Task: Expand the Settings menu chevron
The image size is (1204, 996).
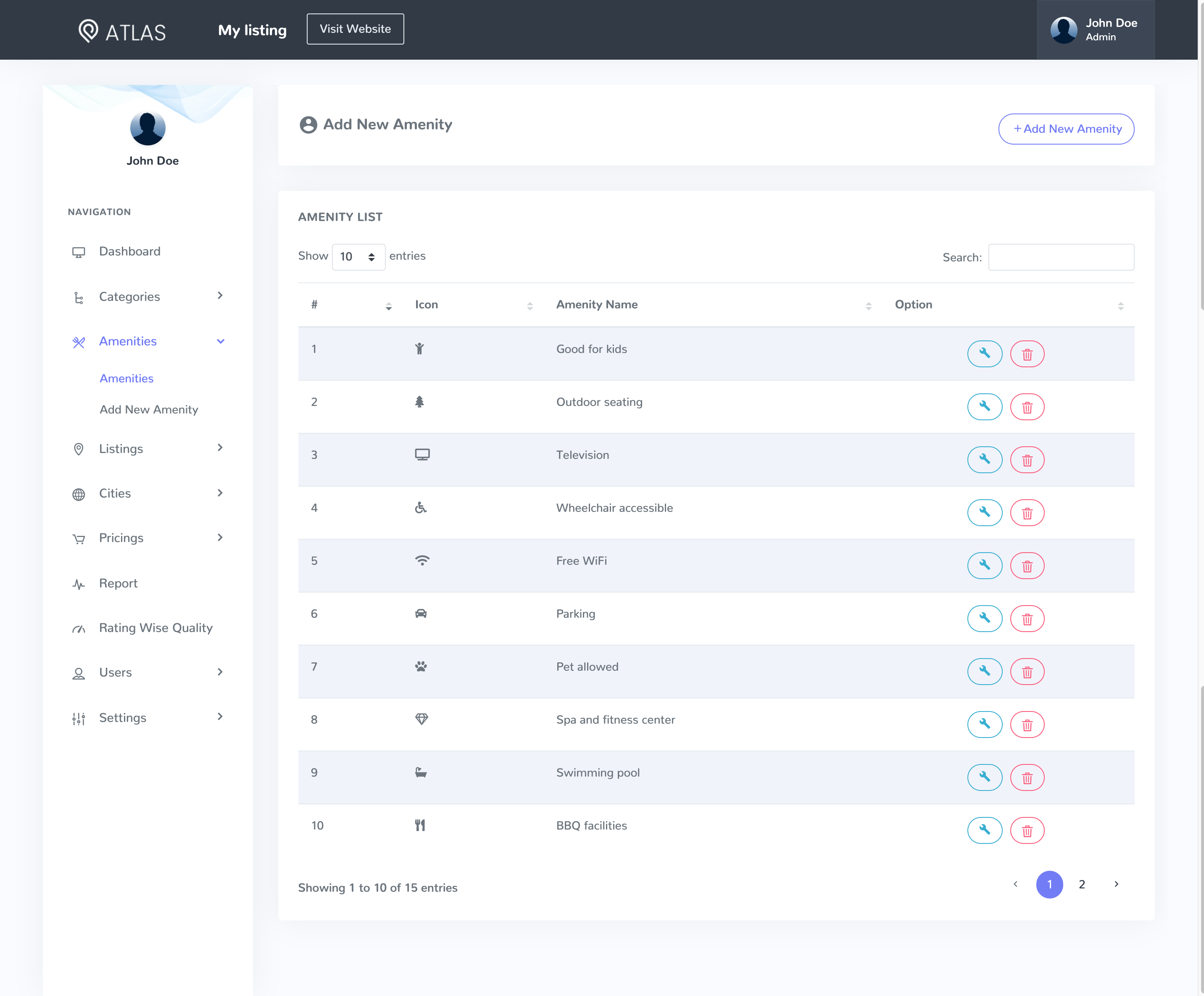Action: point(220,717)
